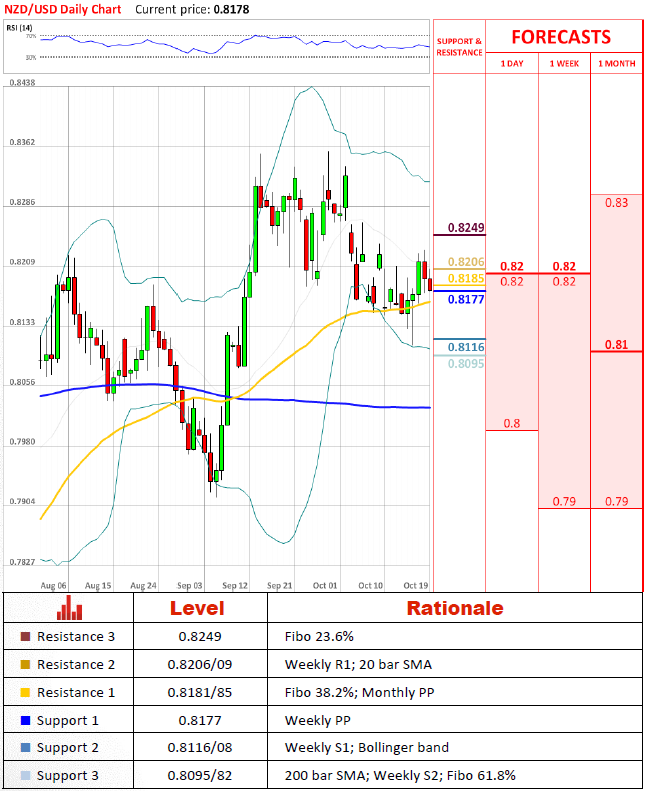The width and height of the screenshot is (645, 791).
Task: Click the FORECASTS heading
Action: pyautogui.click(x=561, y=37)
